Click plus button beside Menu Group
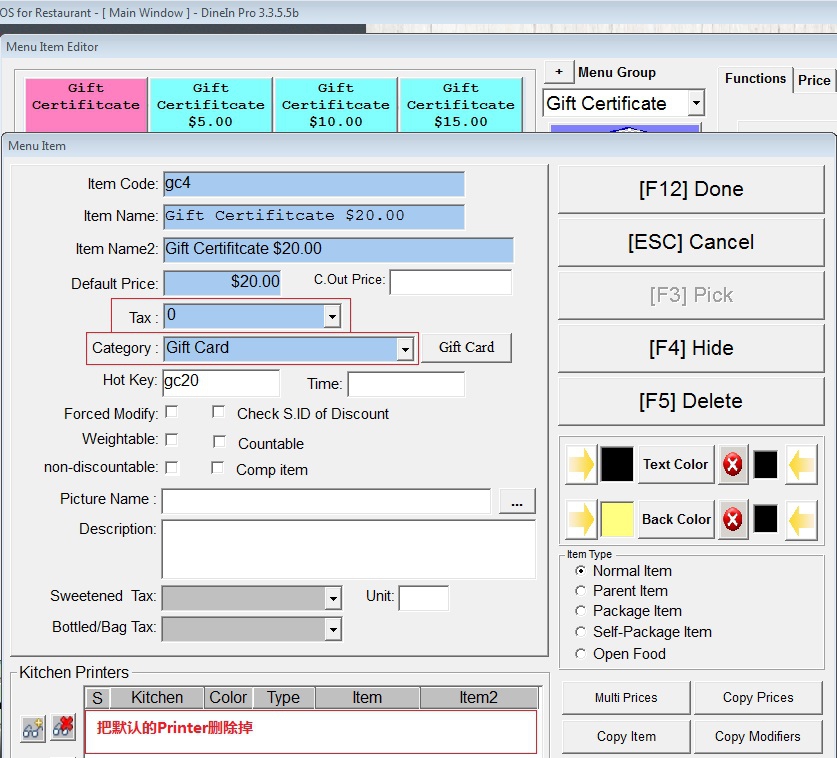 [558, 72]
